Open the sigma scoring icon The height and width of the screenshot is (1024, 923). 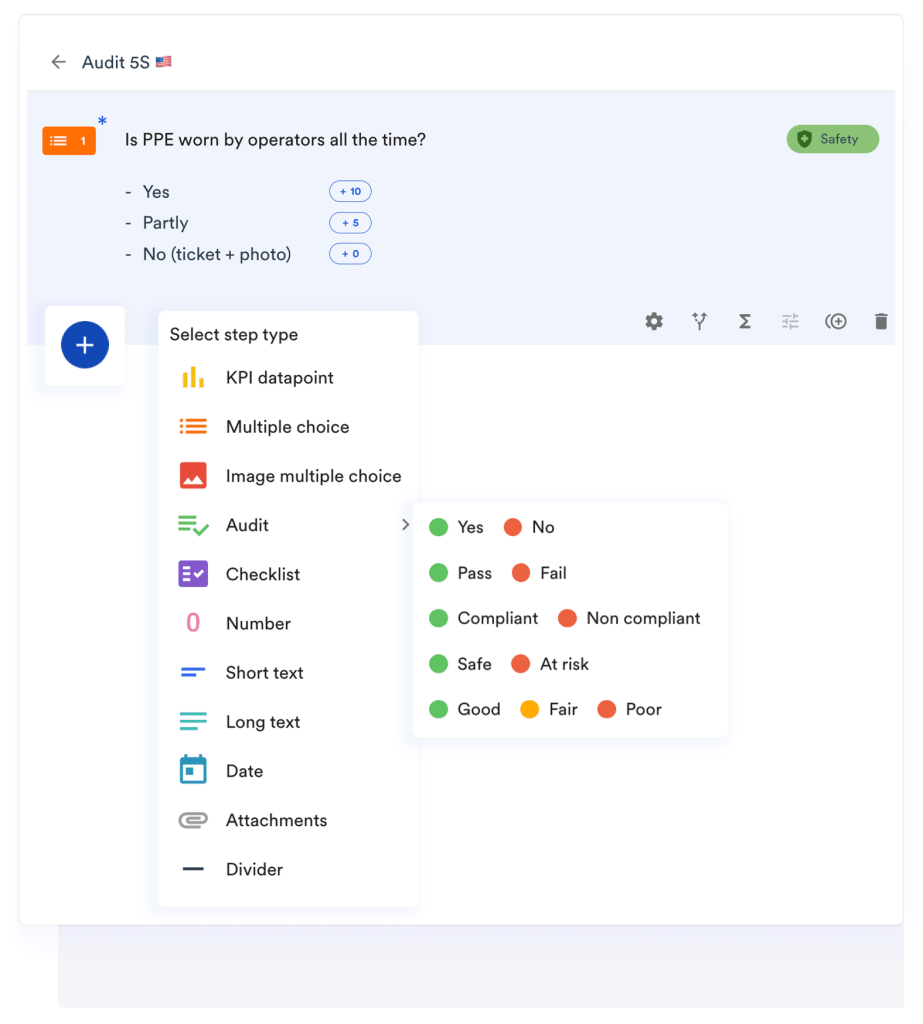(x=745, y=321)
